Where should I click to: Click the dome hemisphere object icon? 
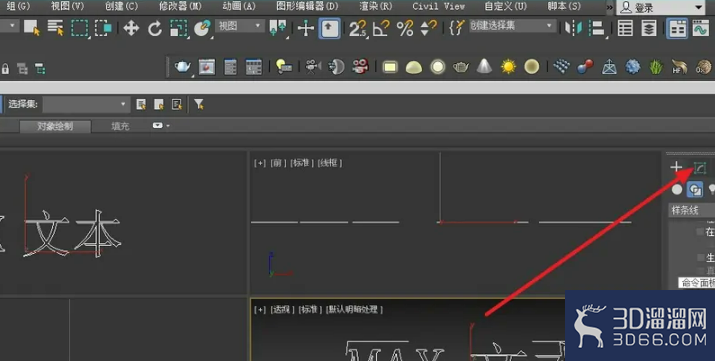pyautogui.click(x=414, y=67)
